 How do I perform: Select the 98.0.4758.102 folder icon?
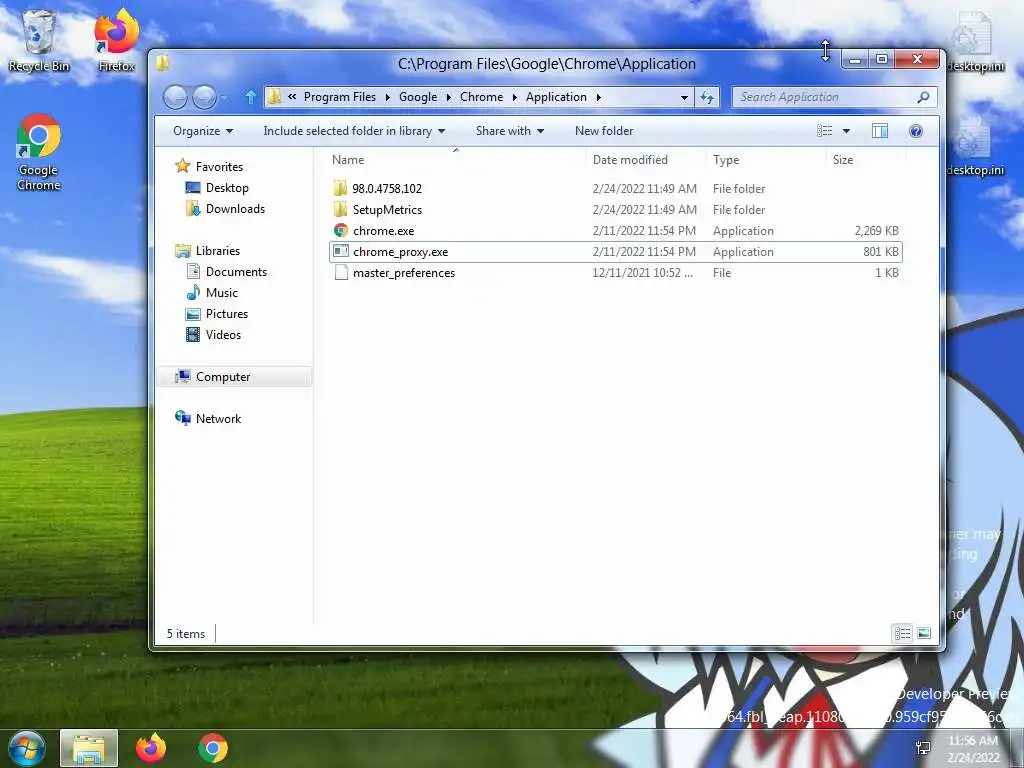[340, 188]
